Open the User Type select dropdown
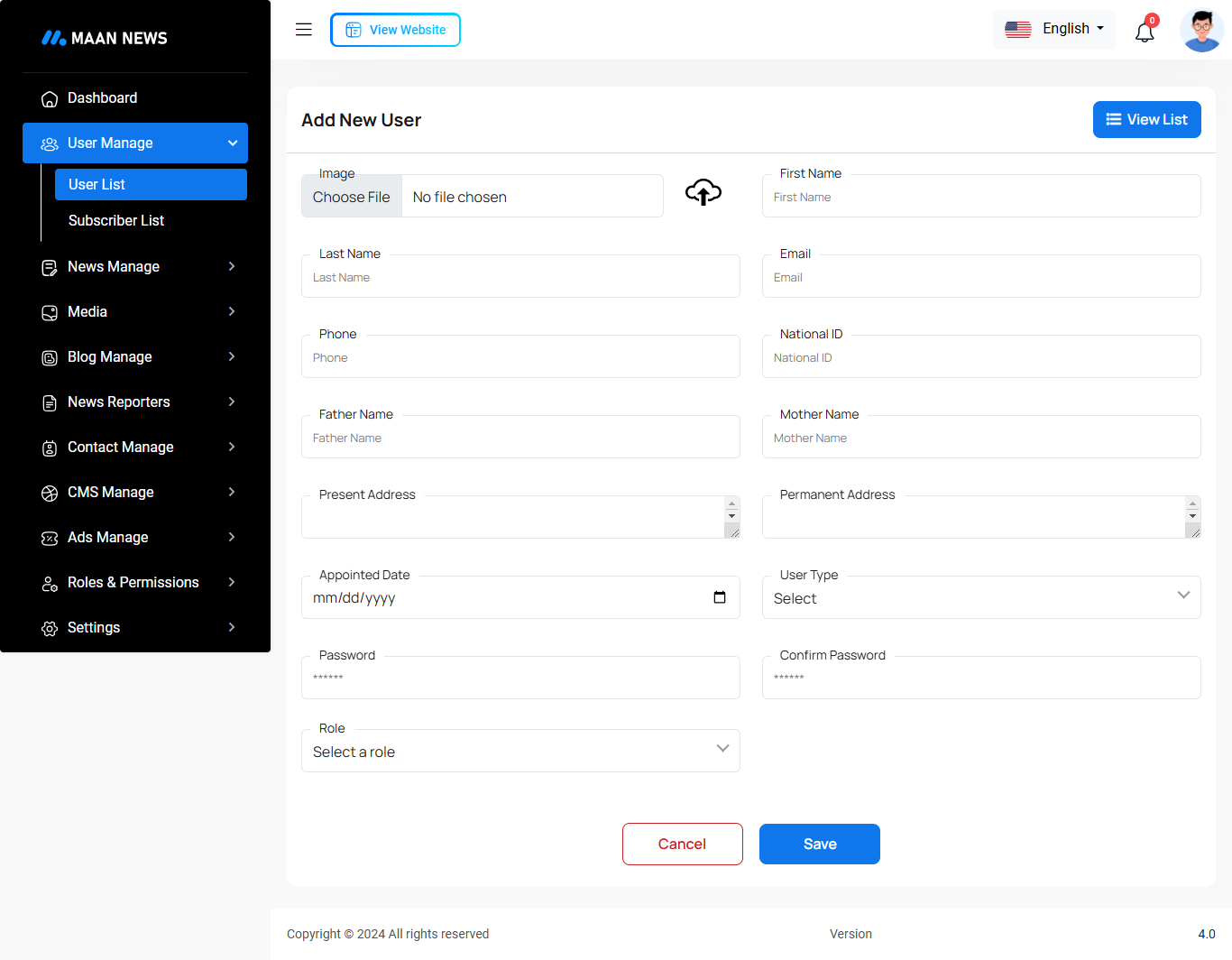Viewport: 1232px width, 960px height. pyautogui.click(x=980, y=597)
